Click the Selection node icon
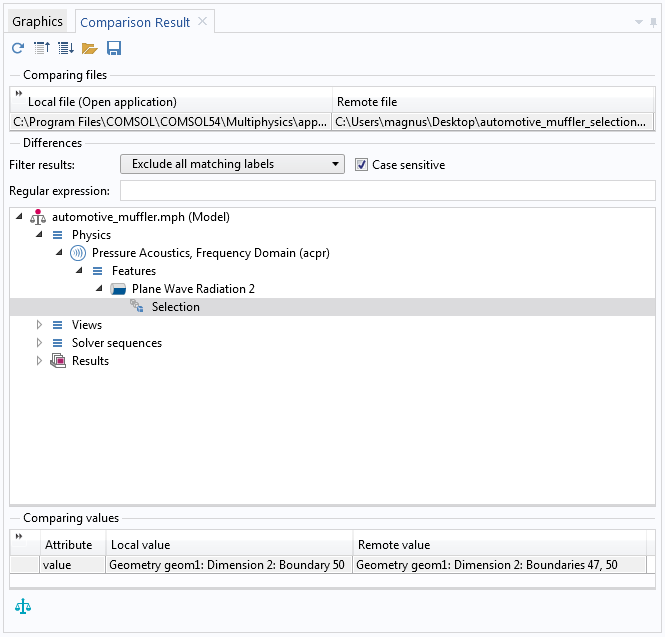 point(137,306)
